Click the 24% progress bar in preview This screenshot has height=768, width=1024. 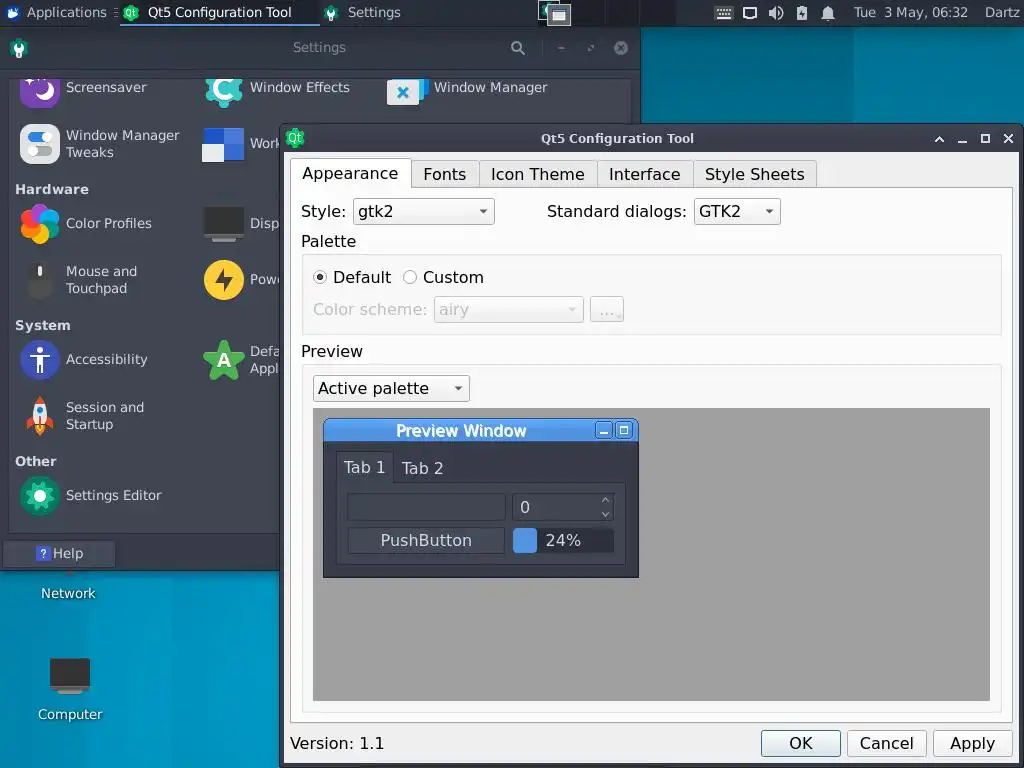click(x=563, y=541)
